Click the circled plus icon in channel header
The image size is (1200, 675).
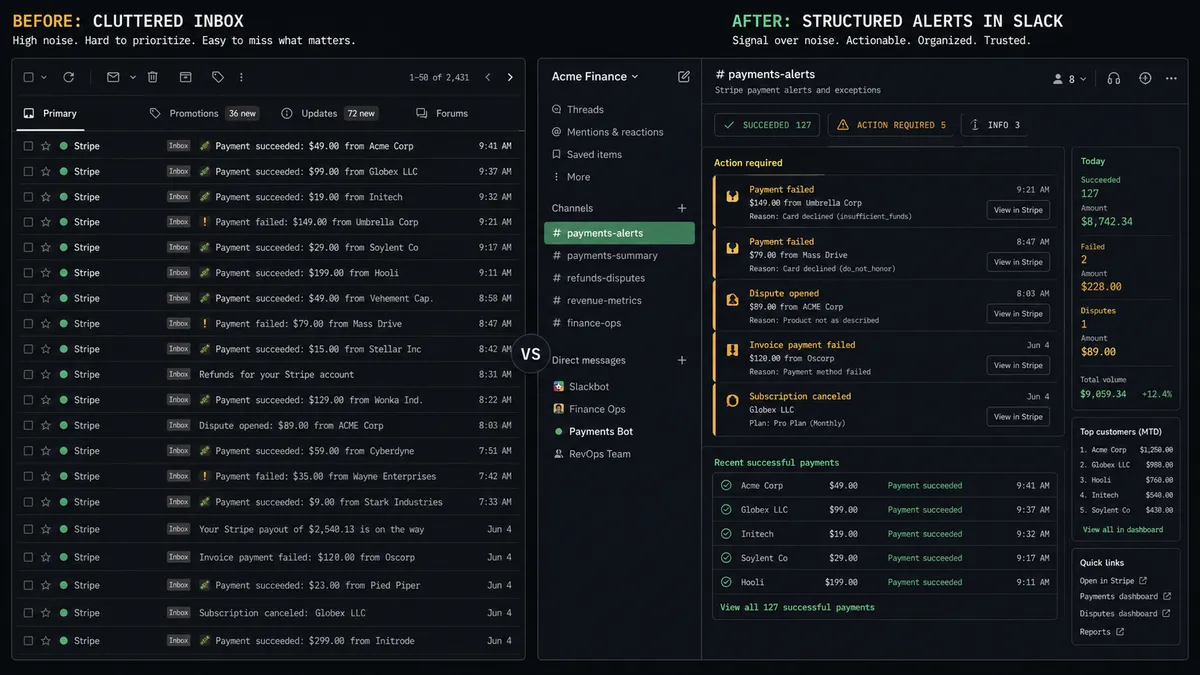(x=1145, y=78)
